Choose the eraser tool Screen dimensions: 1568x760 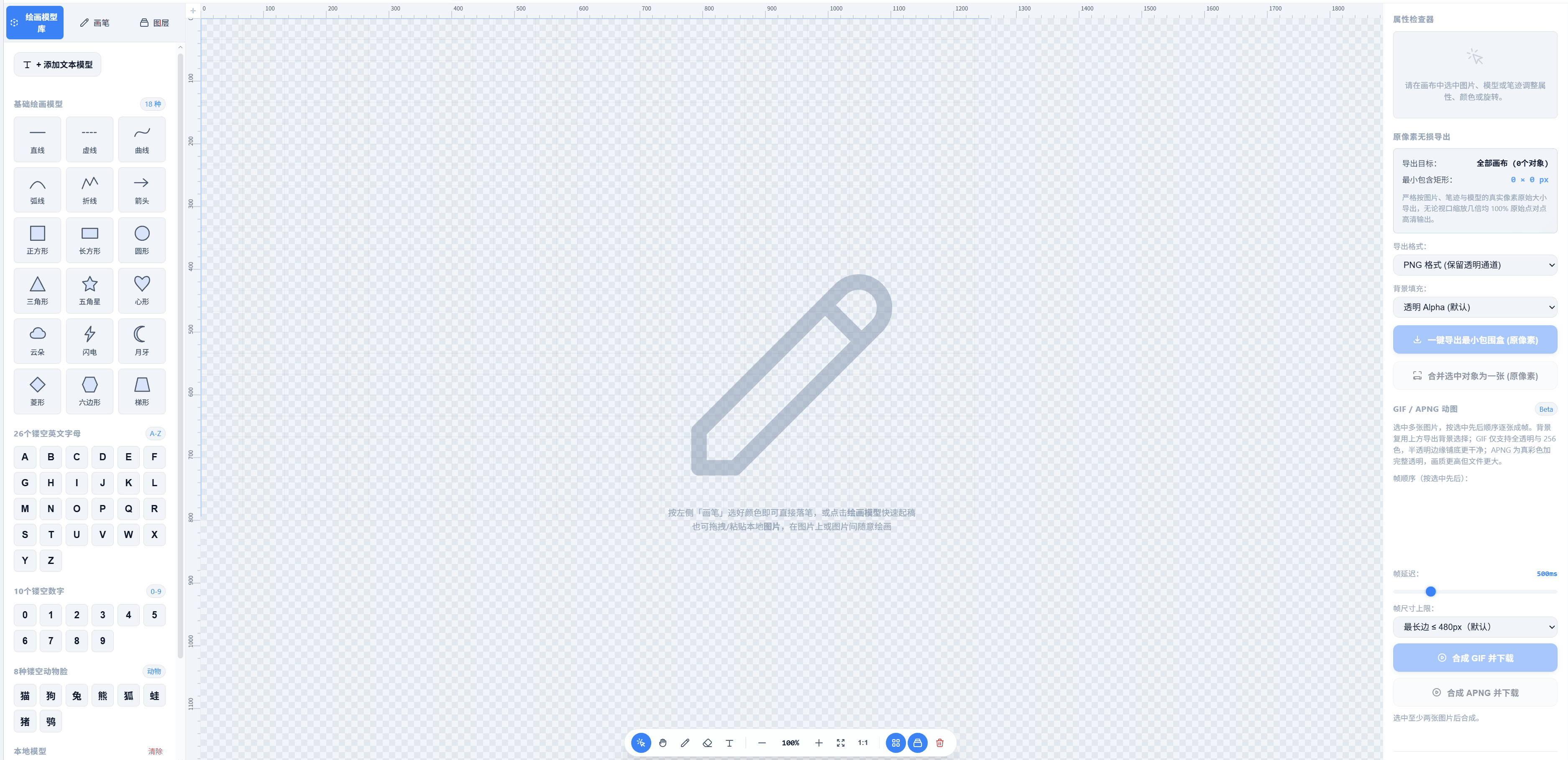tap(707, 743)
